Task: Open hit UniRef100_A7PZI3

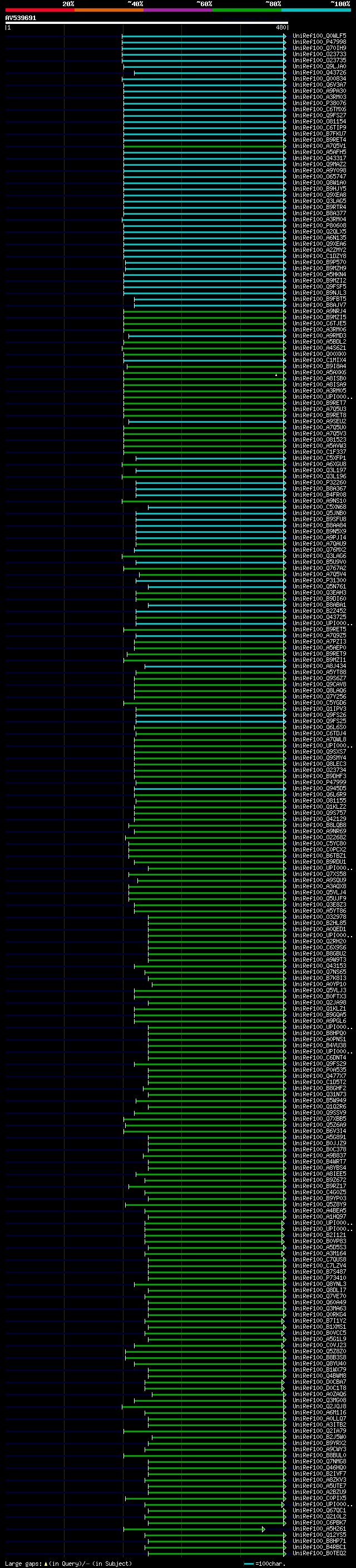Action: [x=319, y=641]
